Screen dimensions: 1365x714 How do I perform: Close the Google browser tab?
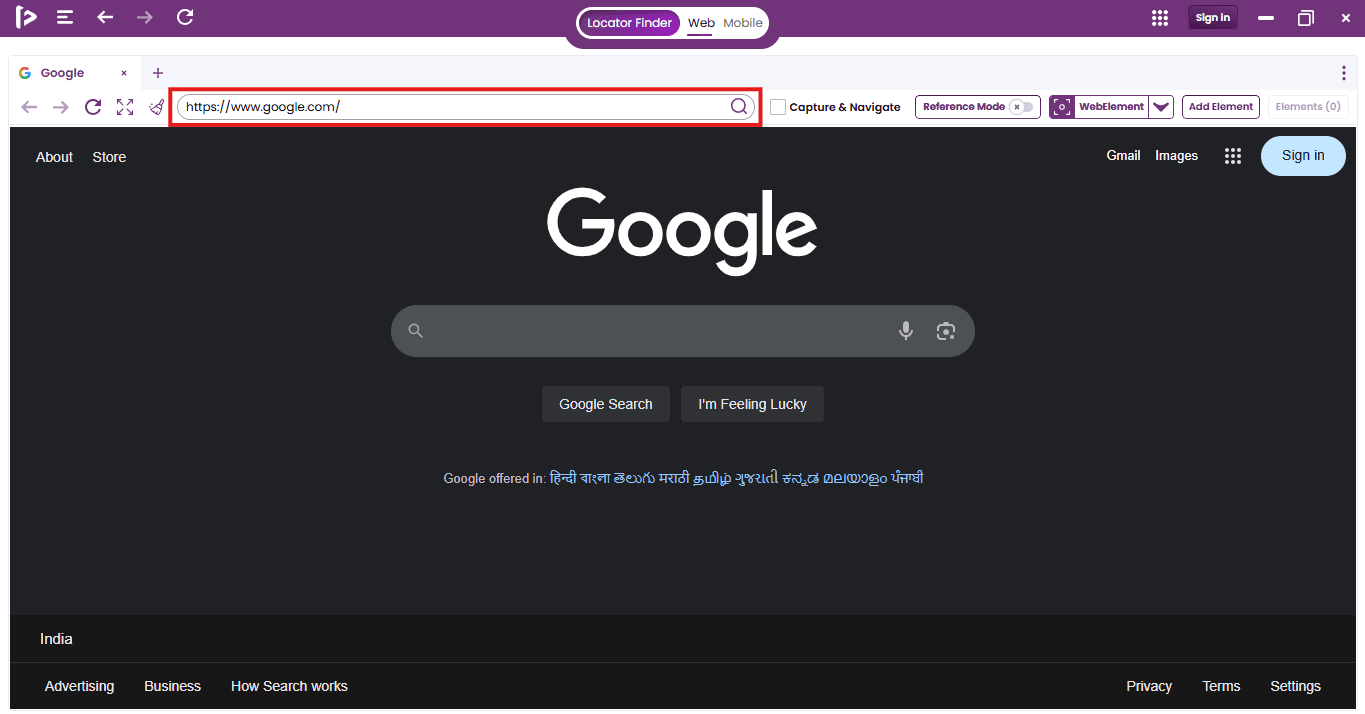[x=124, y=73]
